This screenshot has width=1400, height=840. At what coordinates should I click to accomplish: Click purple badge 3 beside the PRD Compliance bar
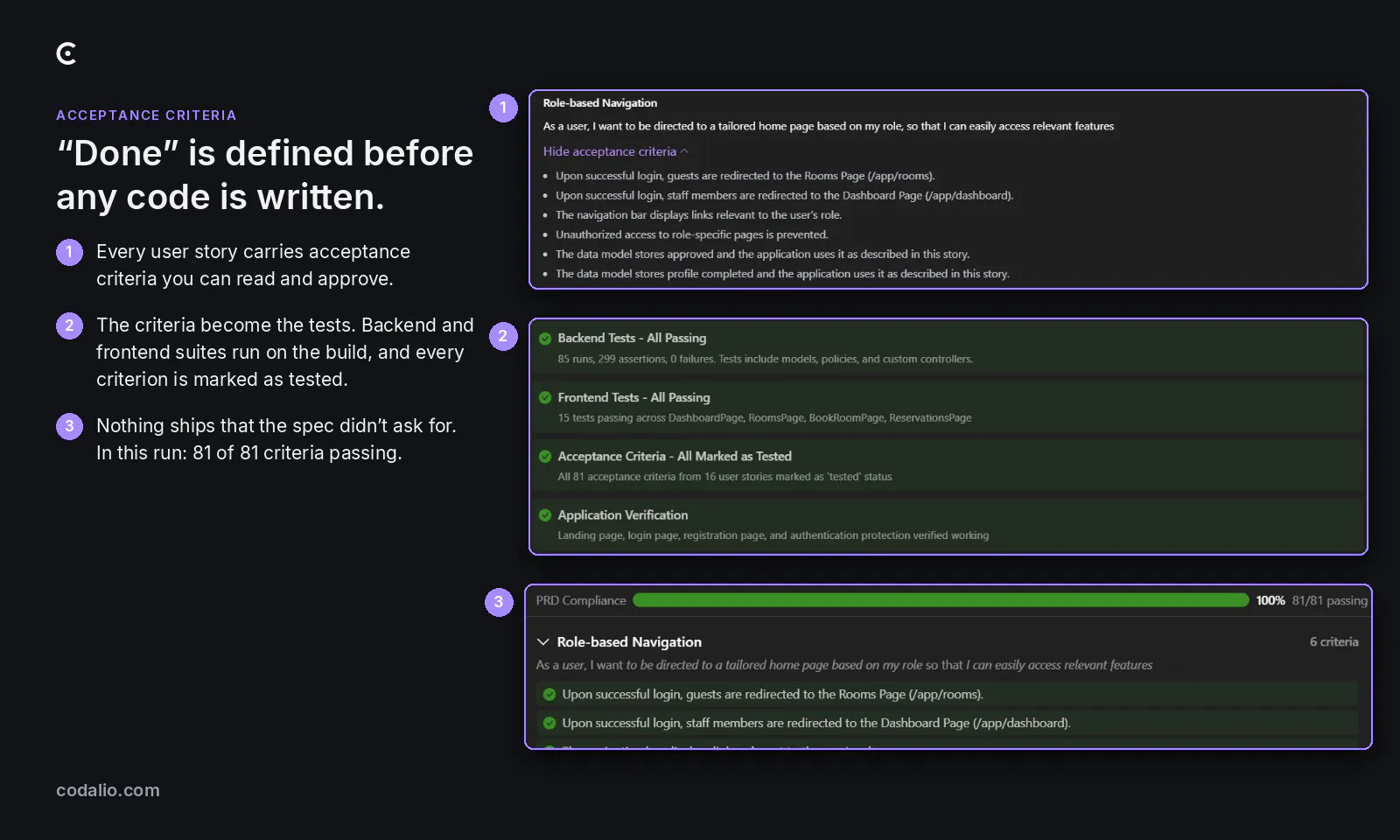click(499, 602)
